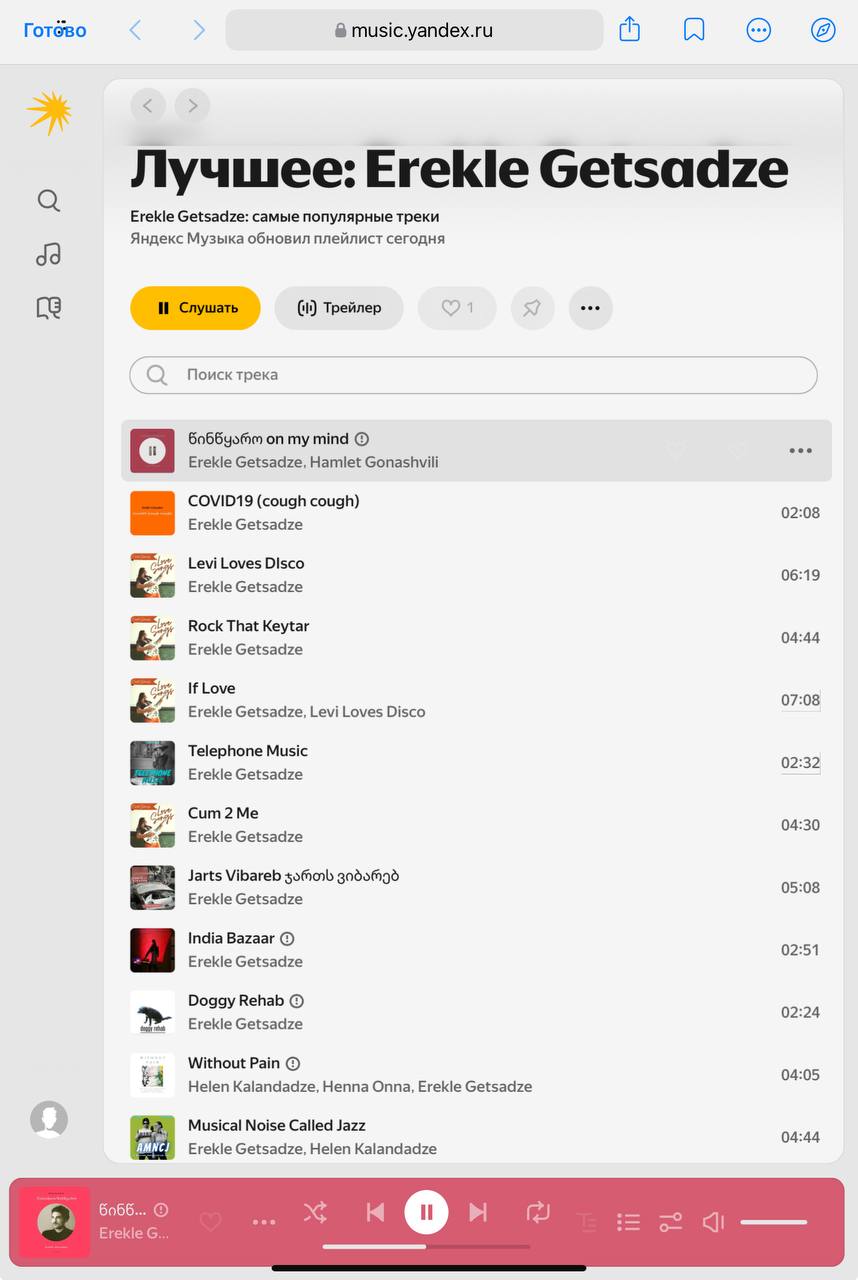Open the music collection note icon

[48, 254]
